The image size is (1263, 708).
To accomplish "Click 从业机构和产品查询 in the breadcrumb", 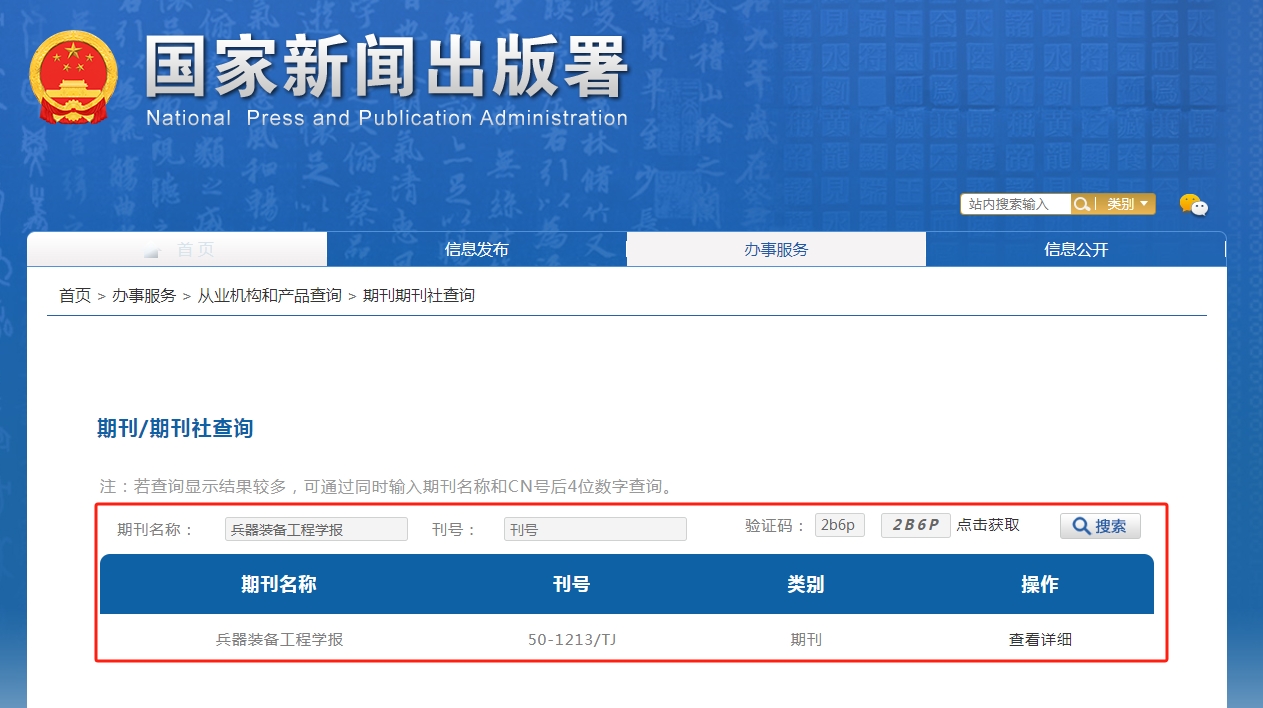I will [x=269, y=295].
